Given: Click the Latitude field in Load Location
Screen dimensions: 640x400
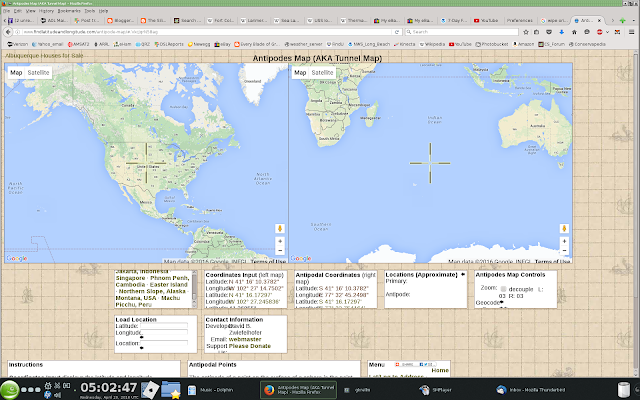Looking at the screenshot, I should 164,326.
